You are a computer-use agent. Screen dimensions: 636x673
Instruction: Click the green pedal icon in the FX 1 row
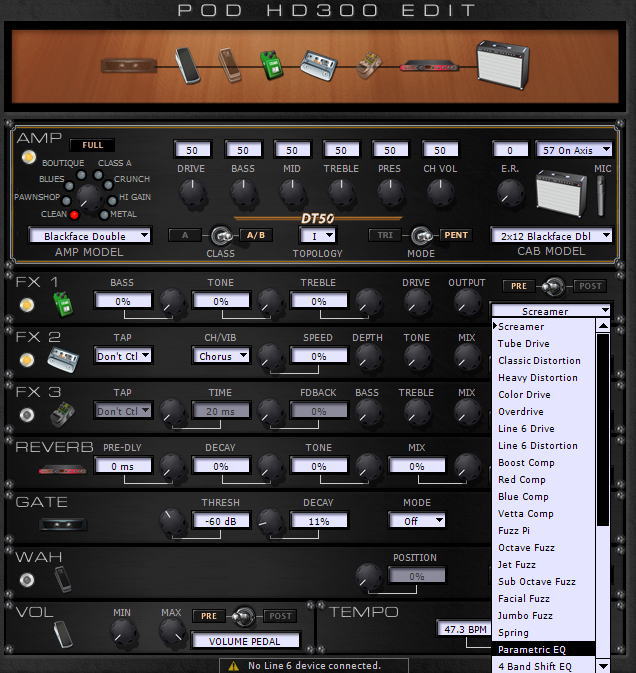click(x=63, y=304)
